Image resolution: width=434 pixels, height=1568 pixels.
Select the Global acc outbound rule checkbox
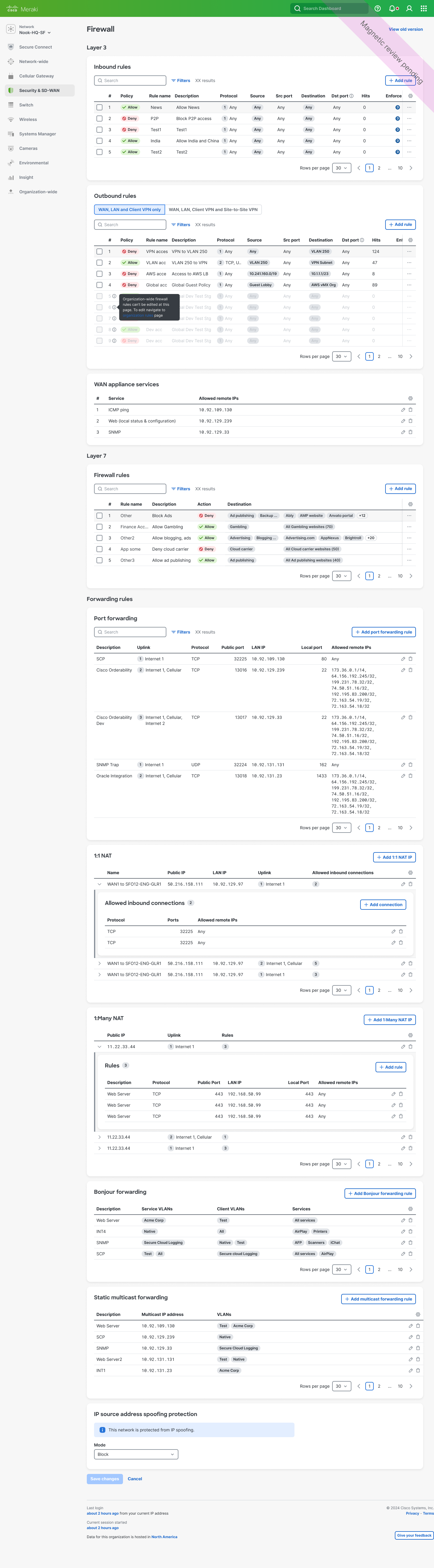tap(99, 285)
